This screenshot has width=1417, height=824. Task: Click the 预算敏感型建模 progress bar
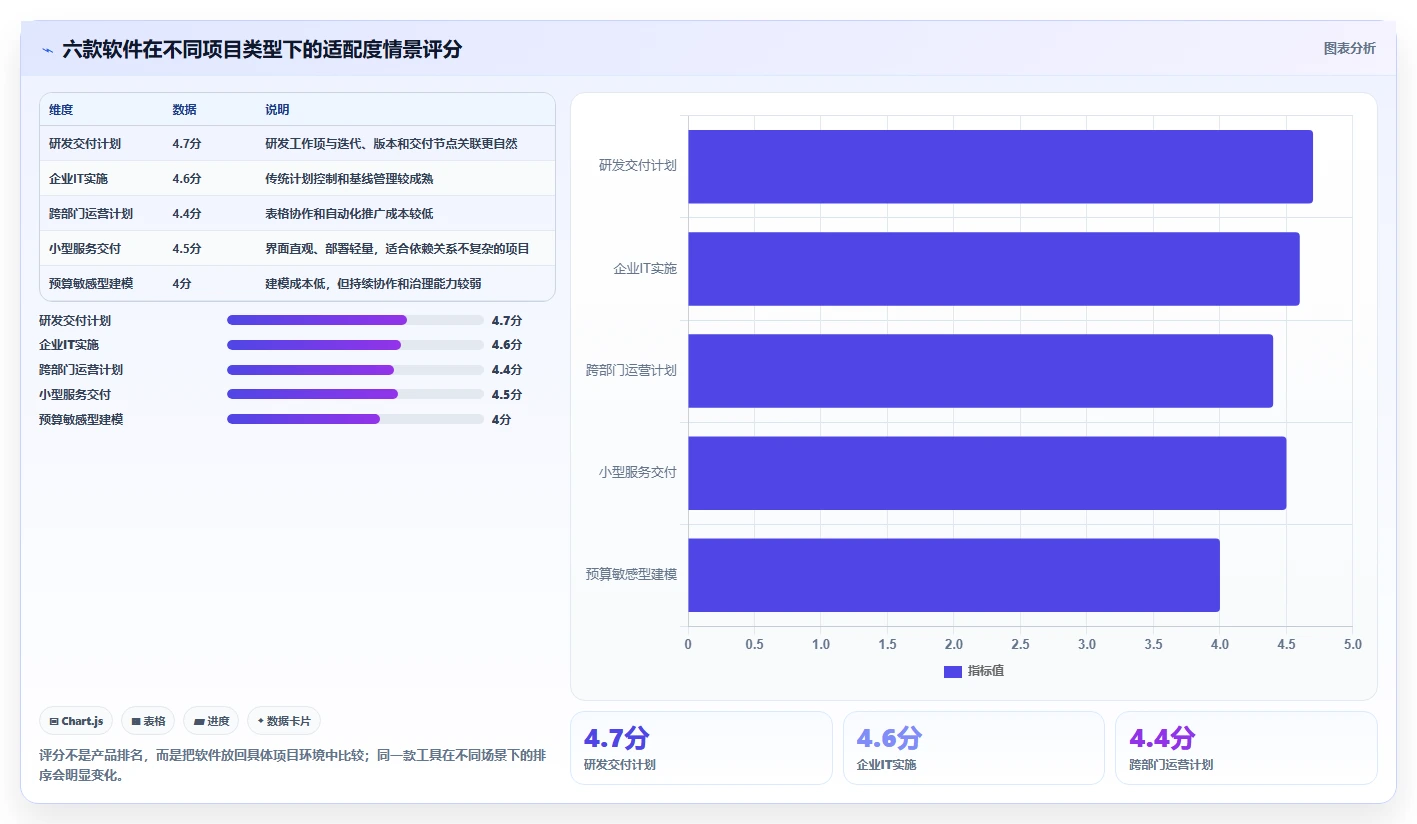tap(355, 419)
